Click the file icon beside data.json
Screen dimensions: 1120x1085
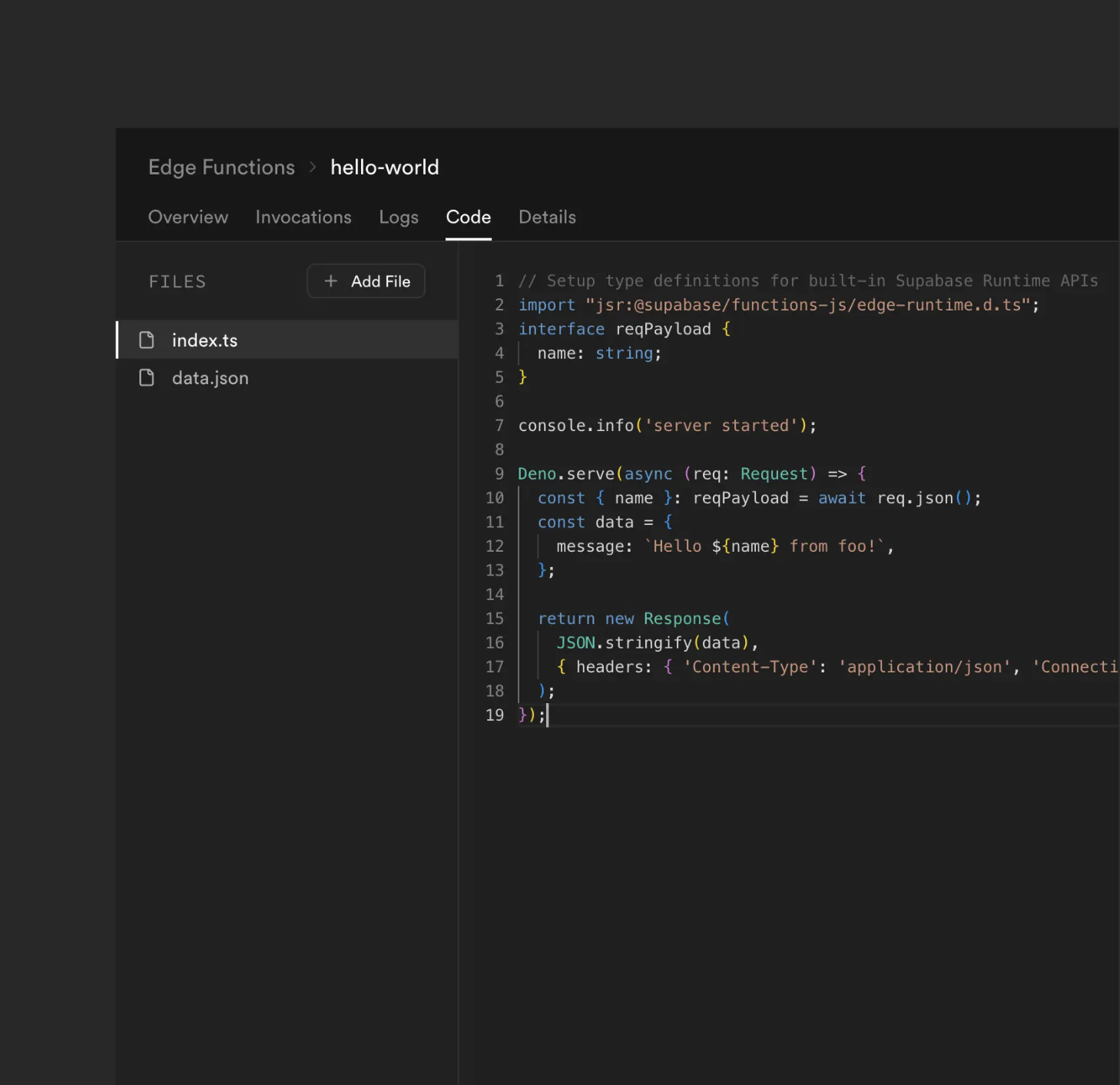[147, 377]
